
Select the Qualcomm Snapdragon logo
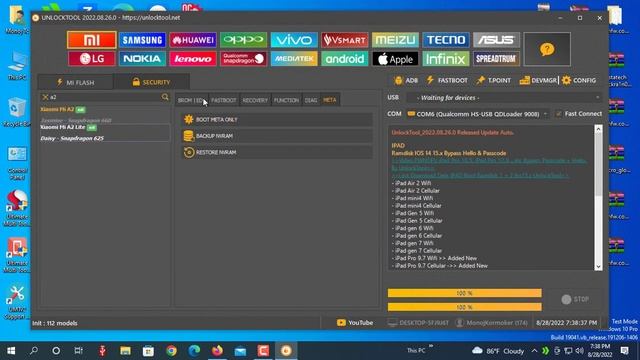(244, 59)
